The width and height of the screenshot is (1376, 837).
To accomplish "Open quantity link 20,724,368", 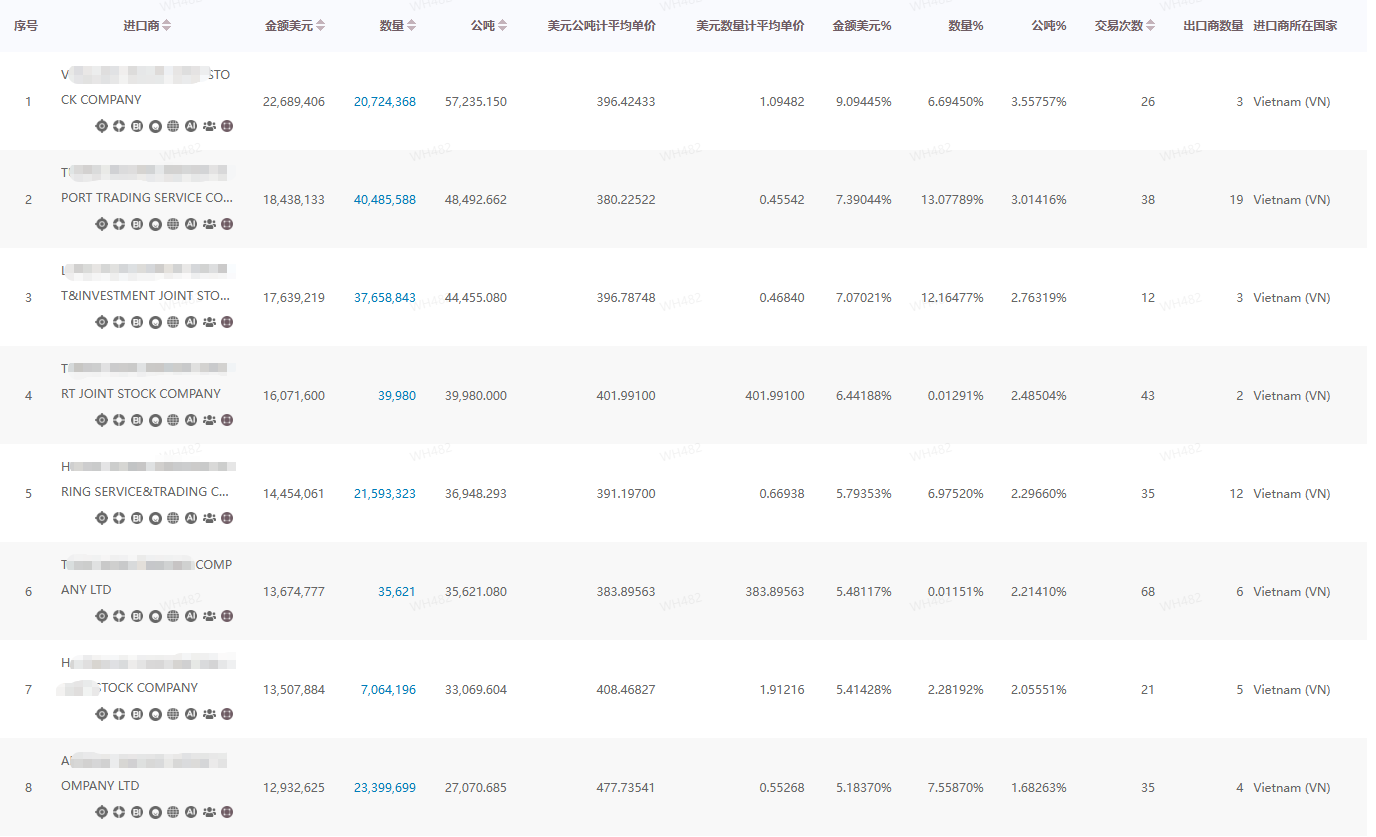I will click(384, 102).
